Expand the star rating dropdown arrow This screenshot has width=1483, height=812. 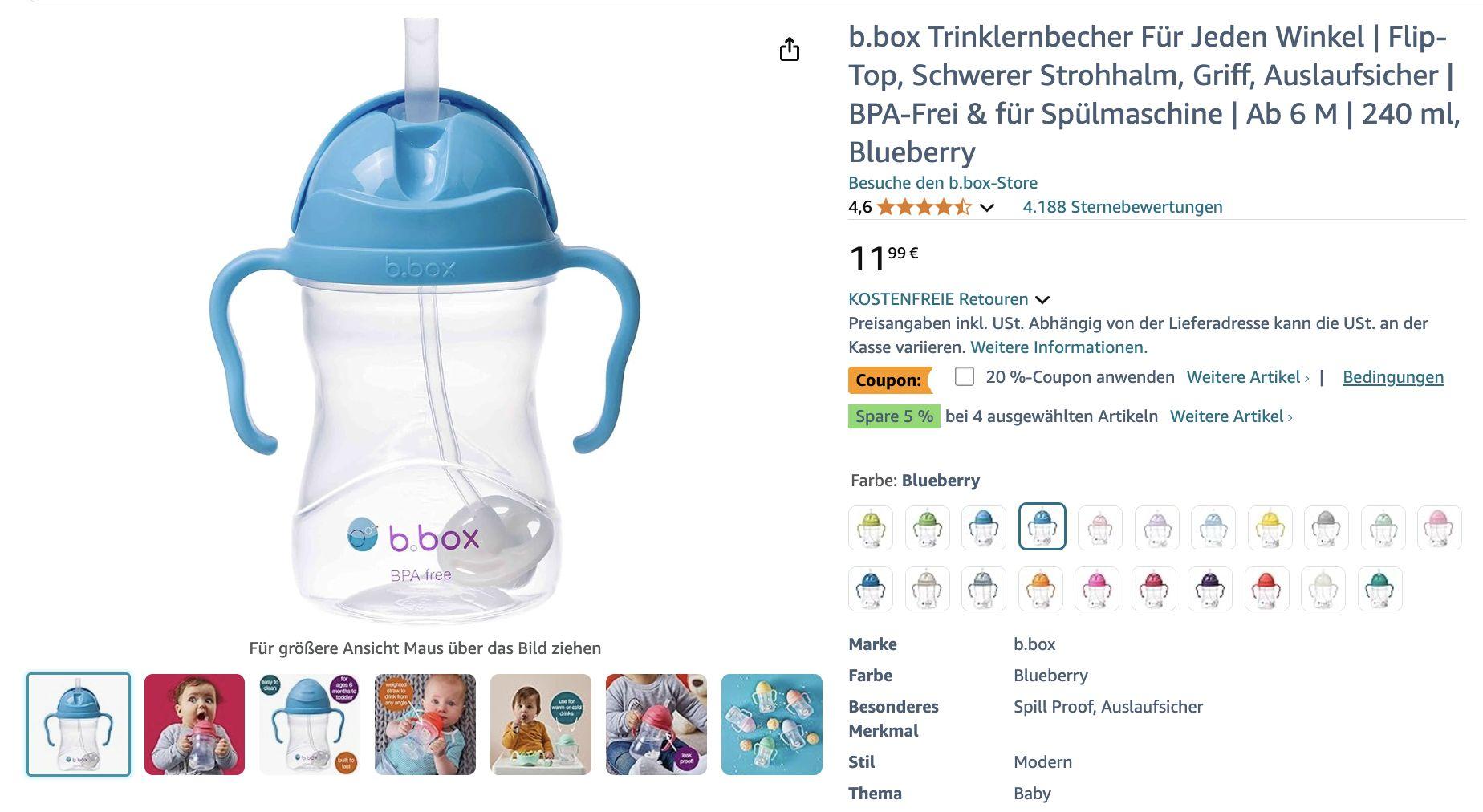point(987,208)
